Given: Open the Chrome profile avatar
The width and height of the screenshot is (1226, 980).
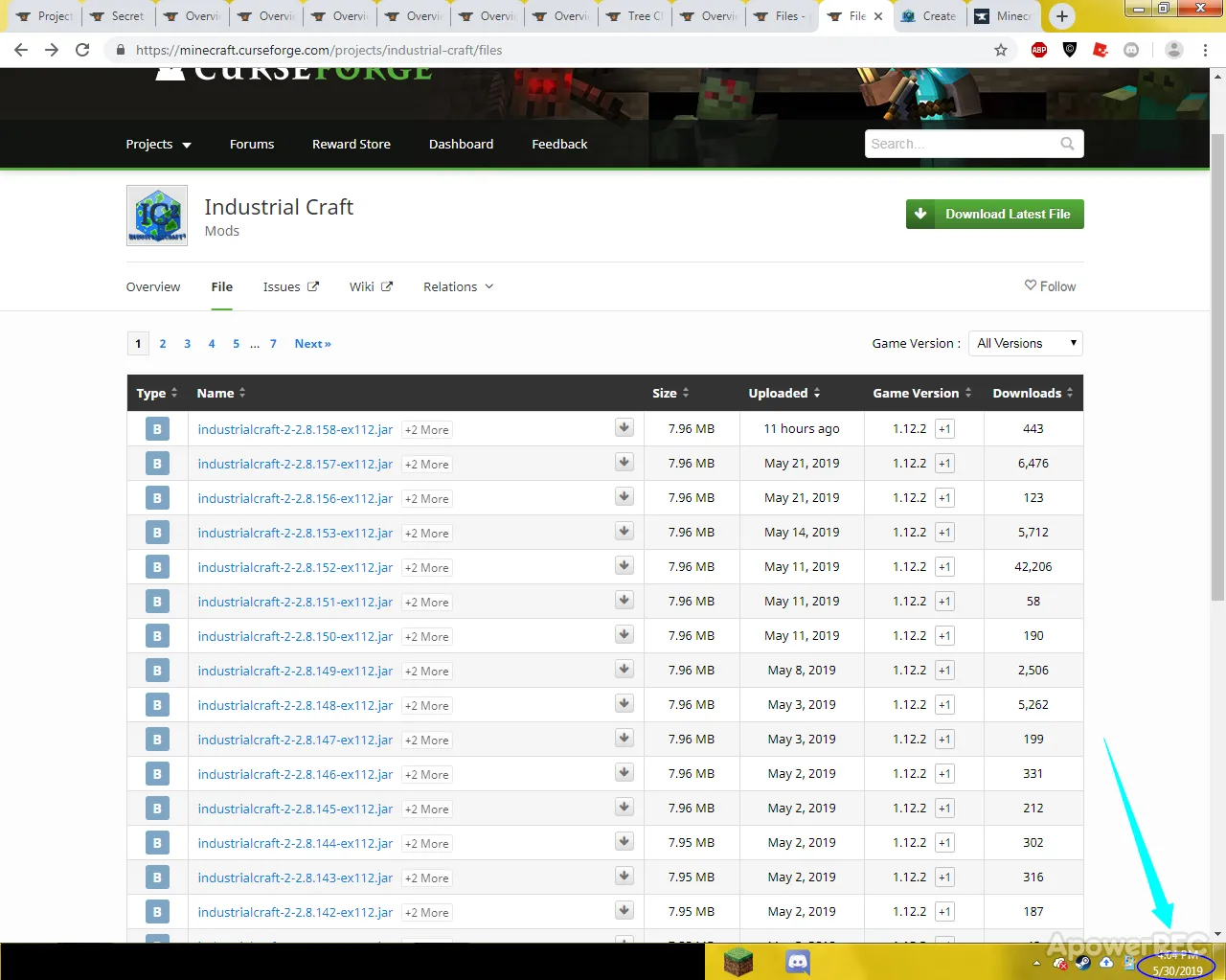Looking at the screenshot, I should pyautogui.click(x=1173, y=50).
